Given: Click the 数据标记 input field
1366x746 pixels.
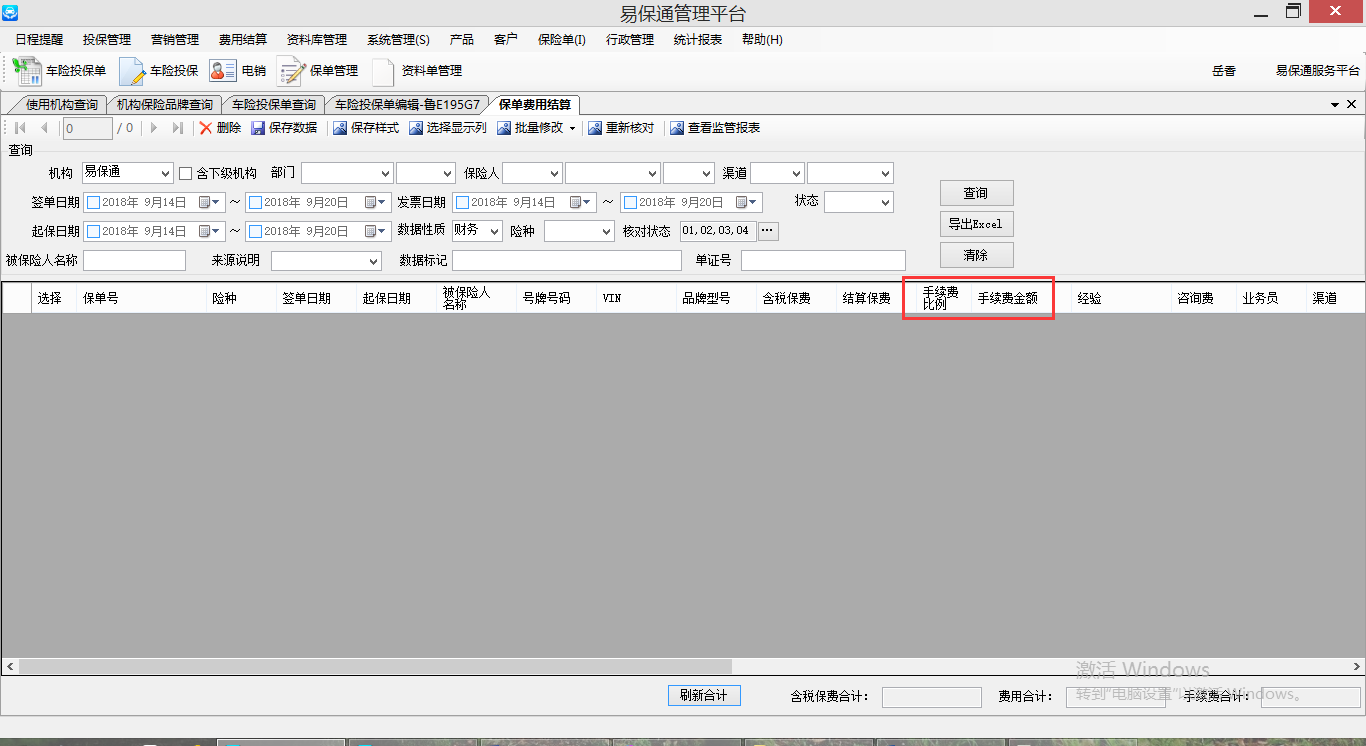Looking at the screenshot, I should click(x=566, y=260).
